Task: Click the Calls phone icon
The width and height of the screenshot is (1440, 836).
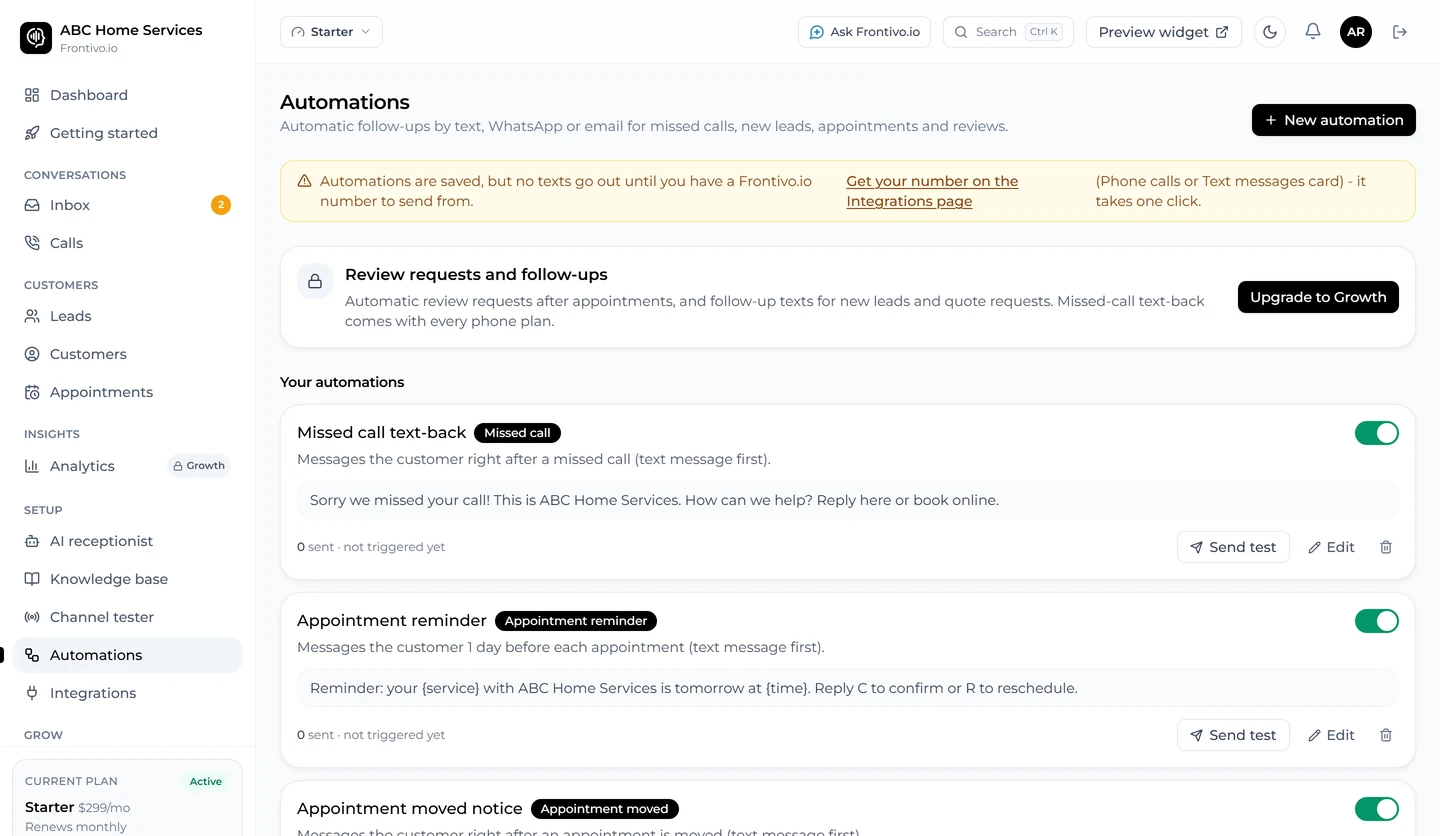Action: pyautogui.click(x=32, y=243)
